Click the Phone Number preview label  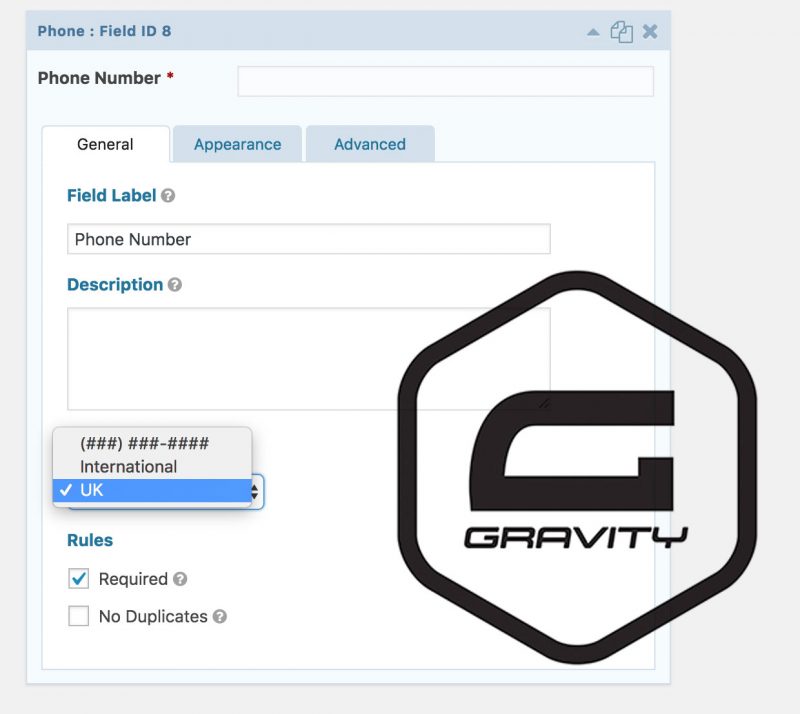coord(99,78)
